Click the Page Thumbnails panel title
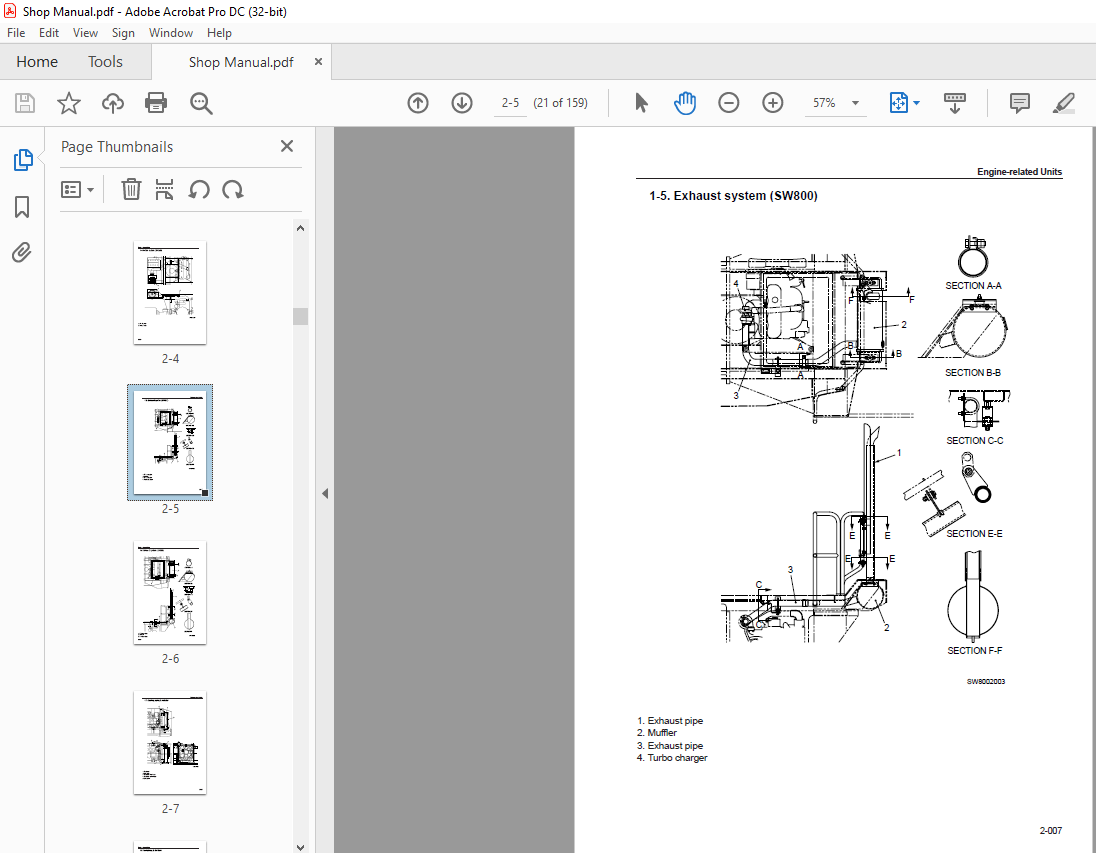This screenshot has width=1096, height=853. coord(117,147)
